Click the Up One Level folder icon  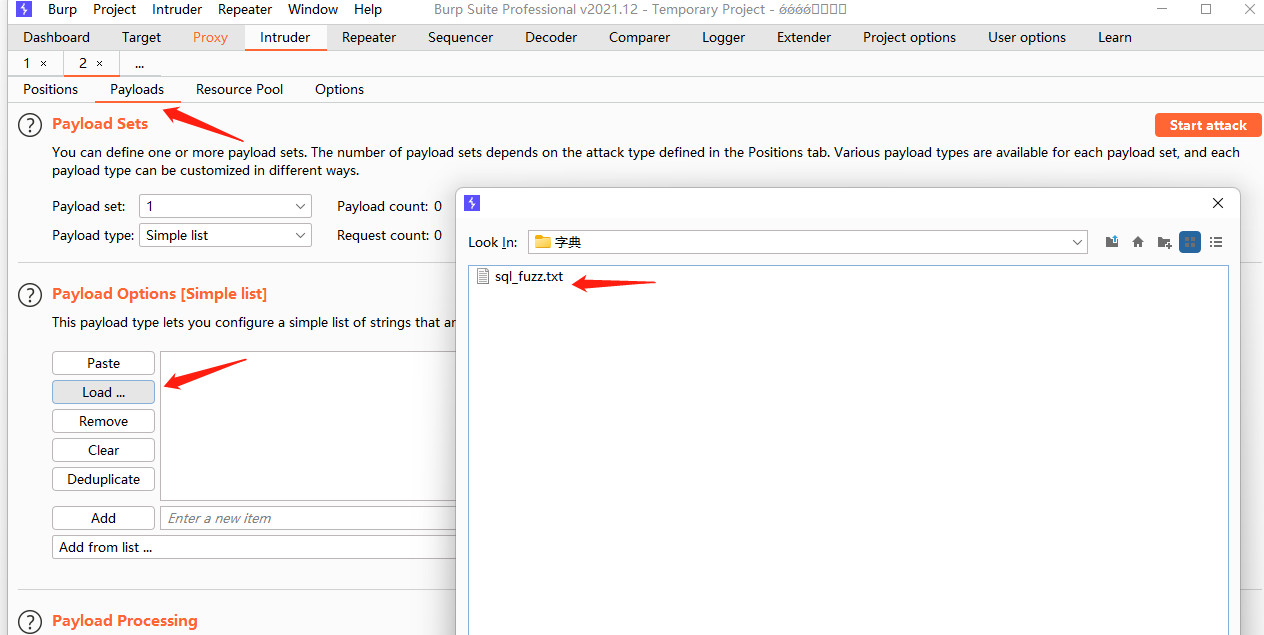pos(1112,242)
